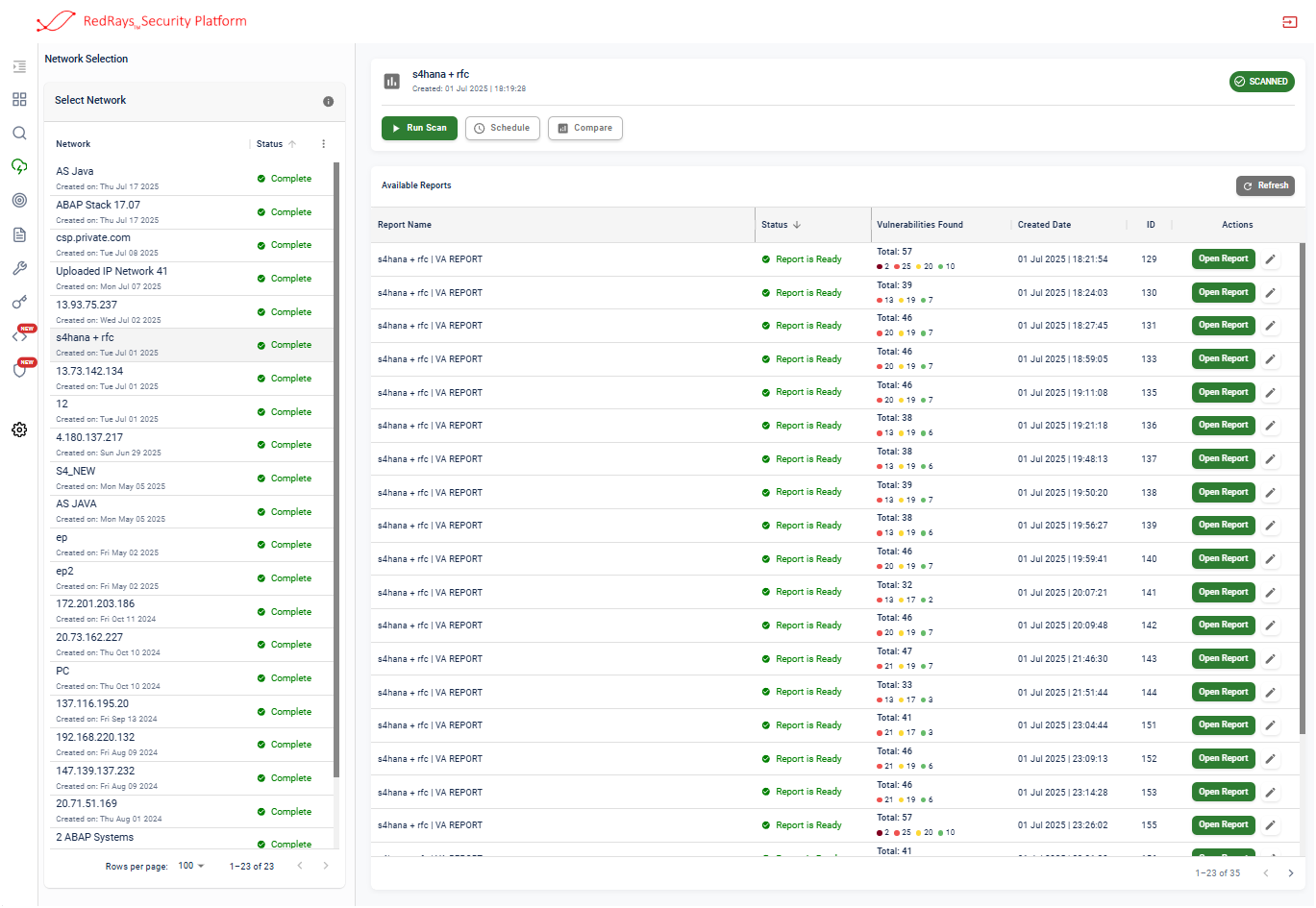Click the Compare button
Viewport: 1316px width, 908px height.
tap(585, 128)
